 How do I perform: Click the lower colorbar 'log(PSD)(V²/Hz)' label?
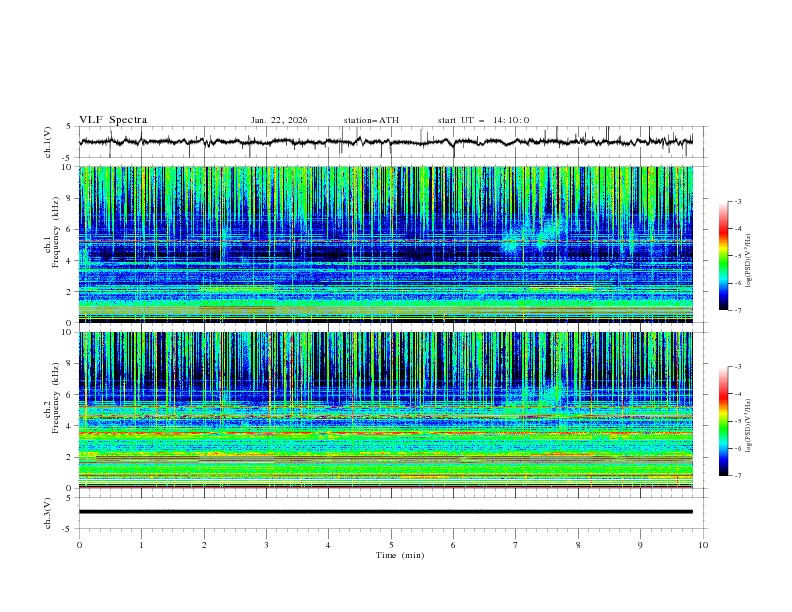(749, 425)
